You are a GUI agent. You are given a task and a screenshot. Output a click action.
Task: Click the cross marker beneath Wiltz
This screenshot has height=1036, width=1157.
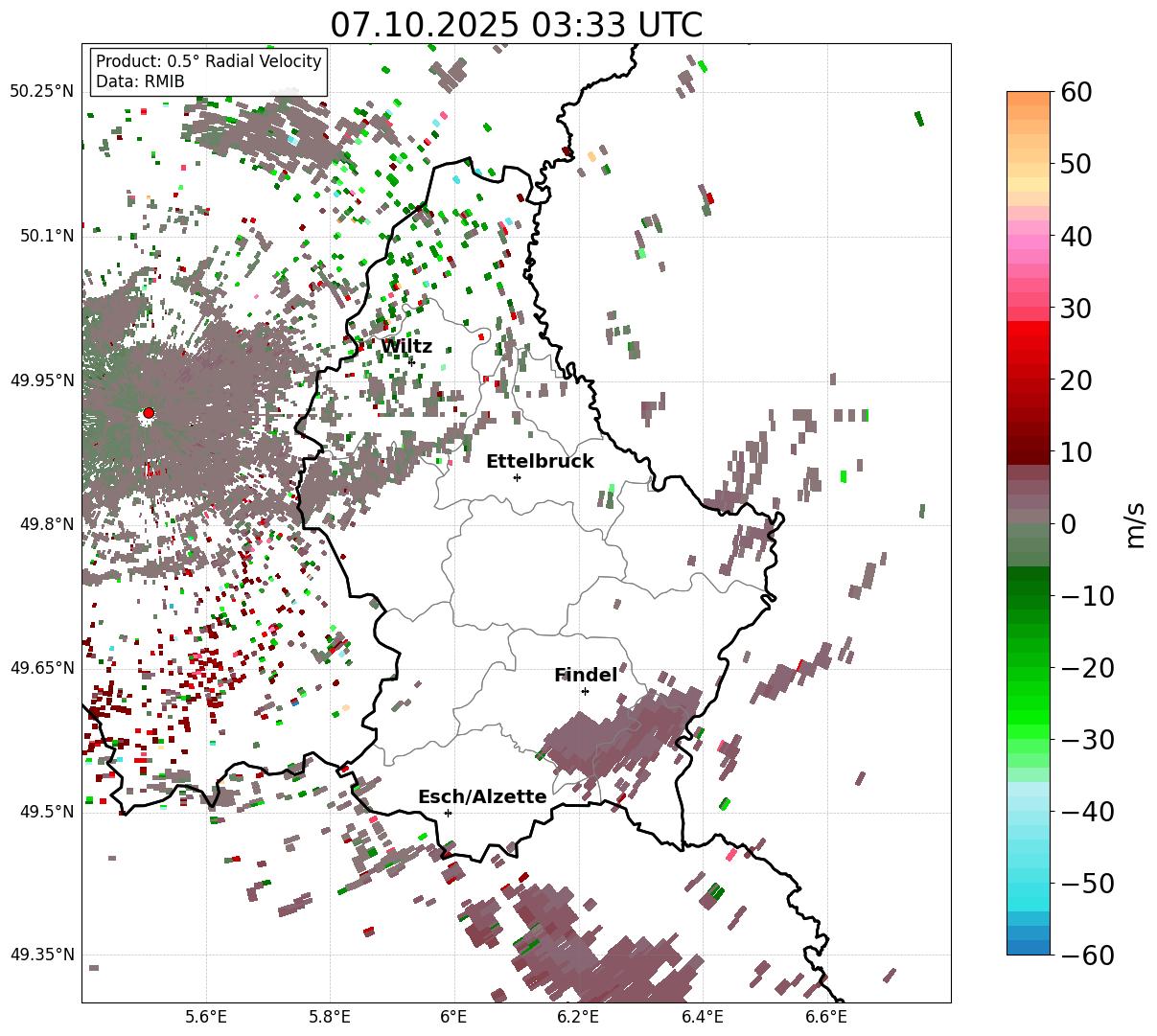tap(411, 362)
